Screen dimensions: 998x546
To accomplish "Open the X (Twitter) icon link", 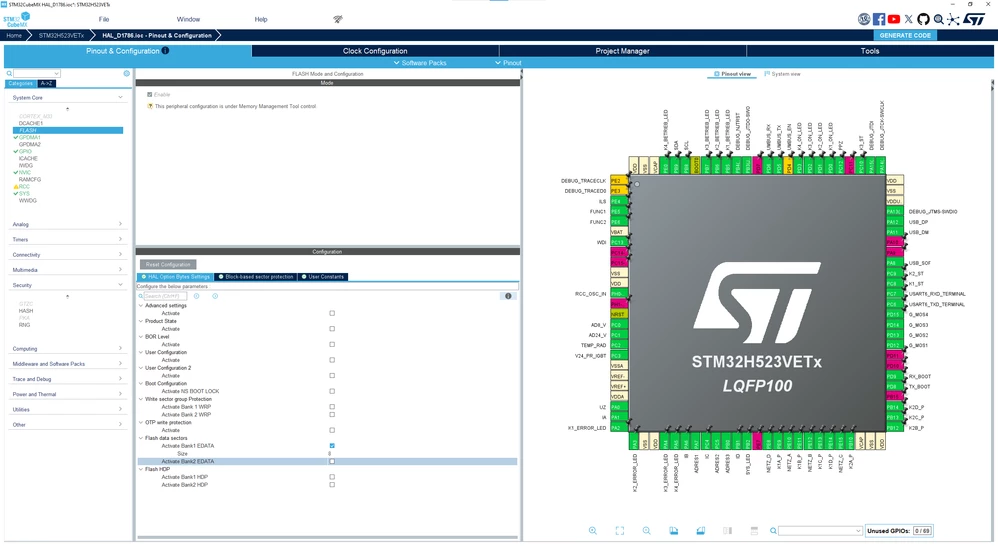I will [909, 19].
